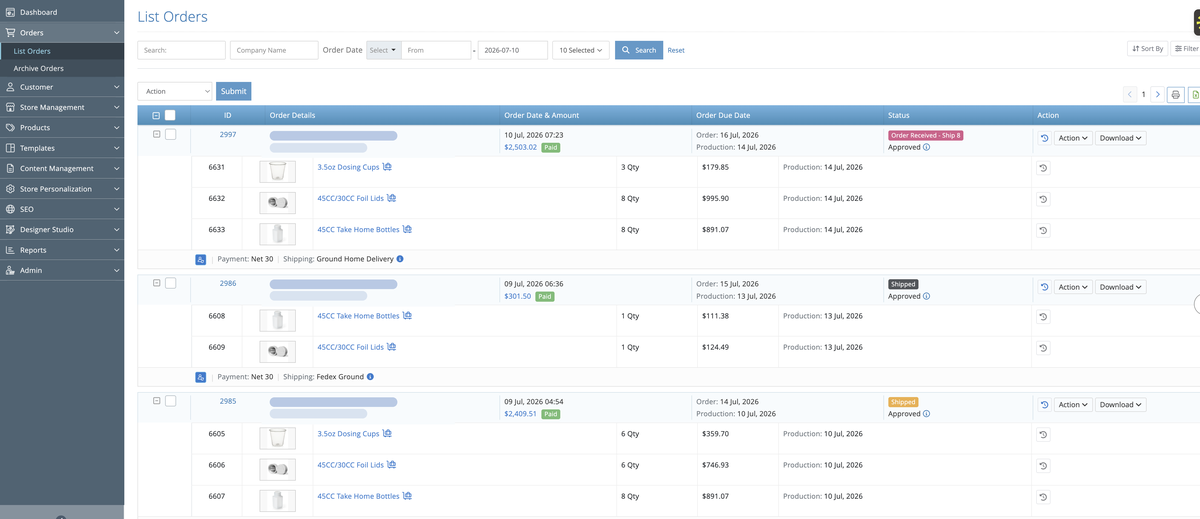1200x519 pixels.
Task: Open Dashboard in sidebar
Action: point(62,12)
